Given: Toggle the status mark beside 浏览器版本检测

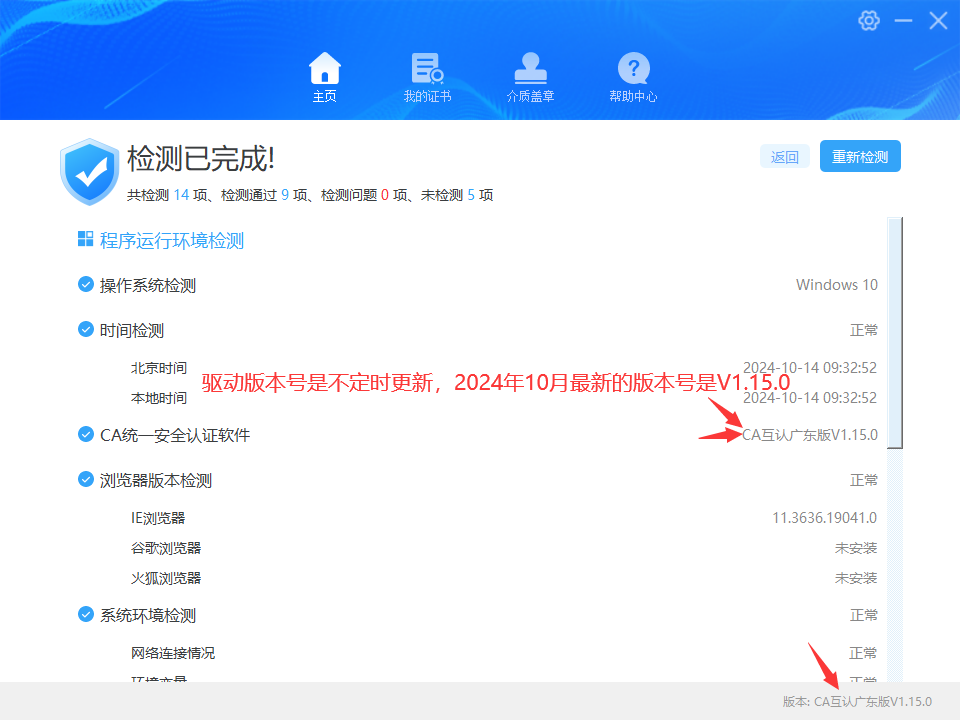Looking at the screenshot, I should [85, 480].
